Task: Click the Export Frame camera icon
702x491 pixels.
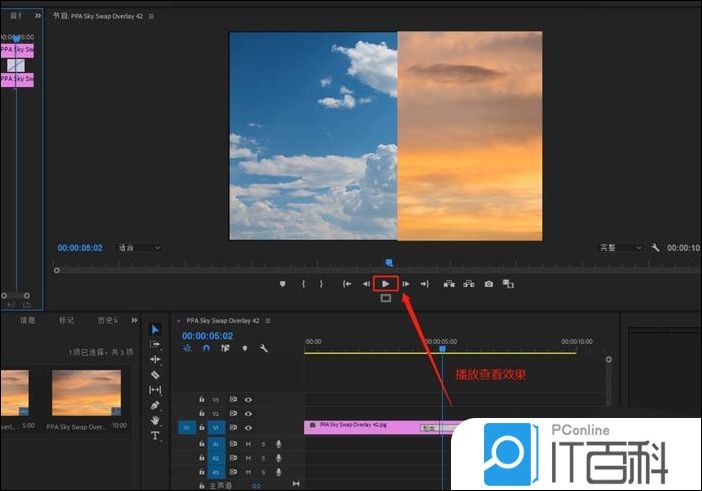Action: (488, 284)
